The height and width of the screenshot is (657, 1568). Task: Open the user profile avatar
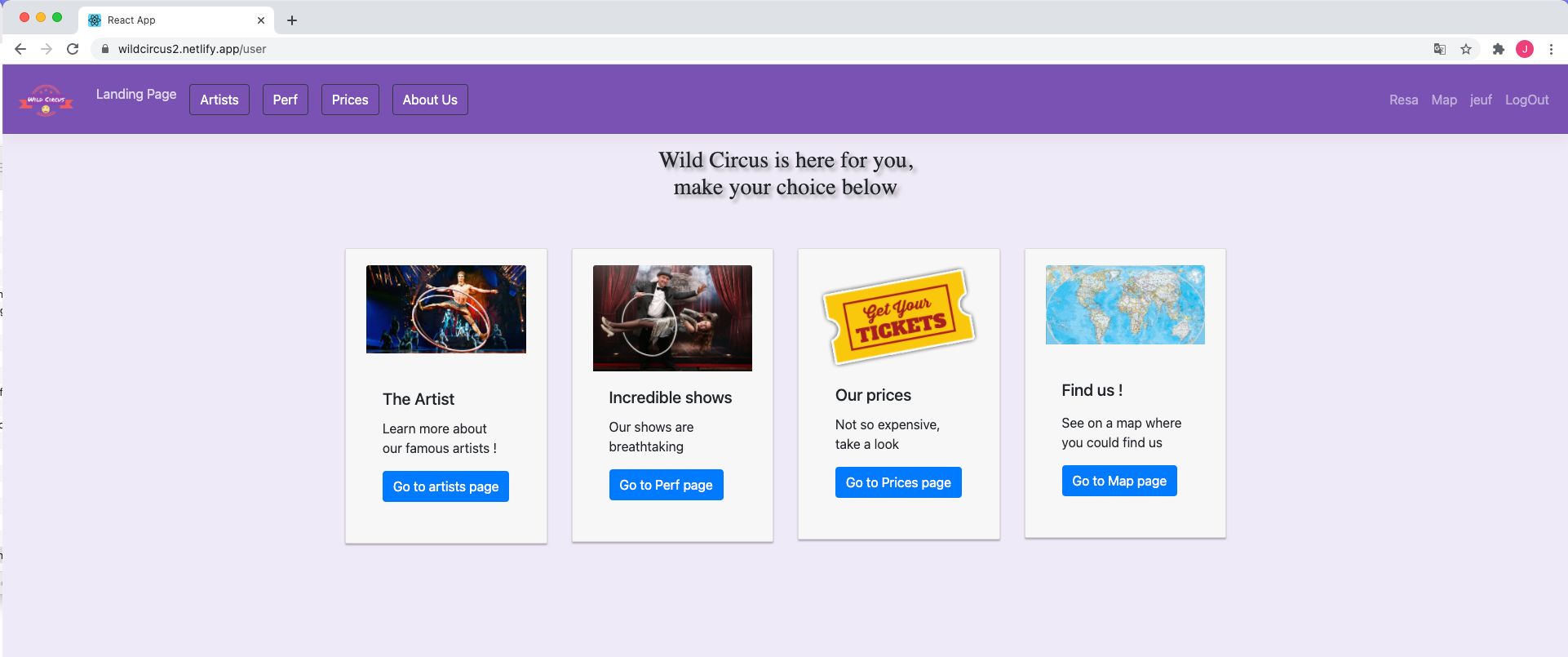coord(1524,49)
